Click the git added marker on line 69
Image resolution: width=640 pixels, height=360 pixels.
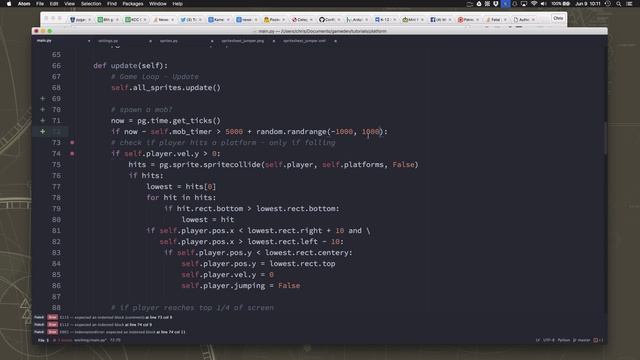[x=42, y=98]
